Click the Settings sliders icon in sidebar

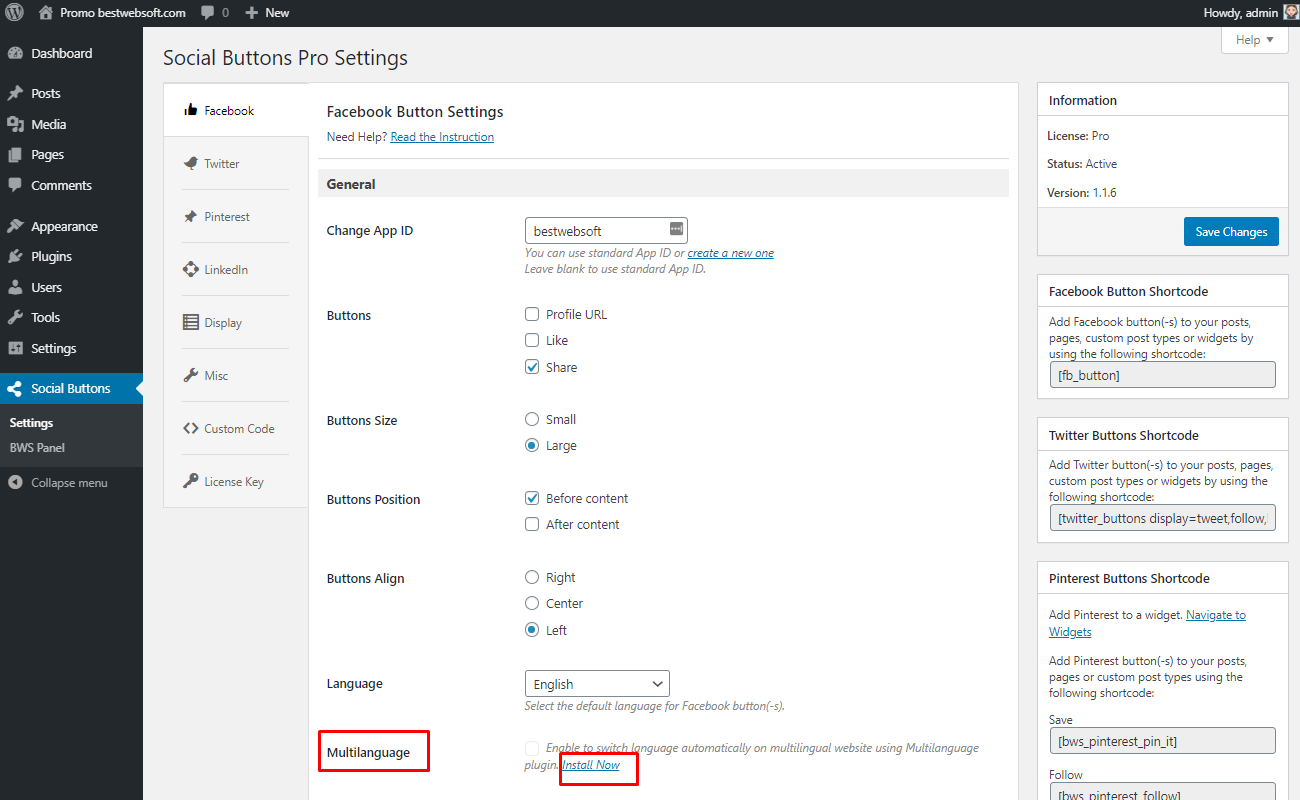point(15,349)
